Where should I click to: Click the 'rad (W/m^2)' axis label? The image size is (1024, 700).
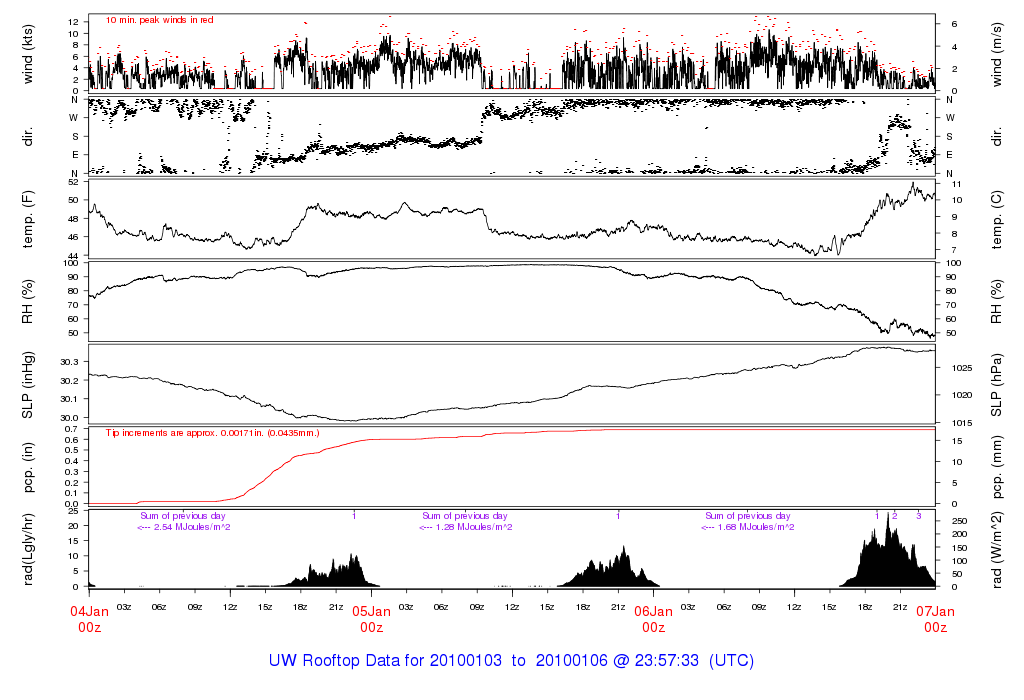(x=997, y=549)
